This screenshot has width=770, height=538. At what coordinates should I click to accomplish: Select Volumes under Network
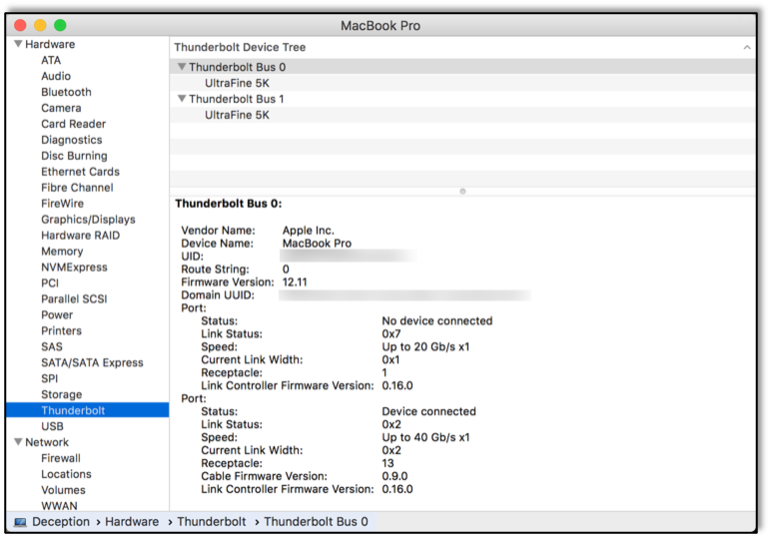(63, 490)
